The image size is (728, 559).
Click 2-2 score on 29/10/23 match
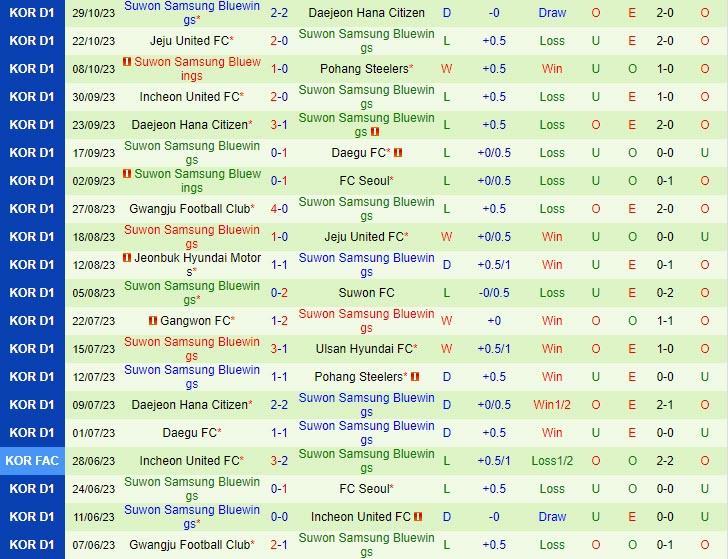pyautogui.click(x=279, y=13)
